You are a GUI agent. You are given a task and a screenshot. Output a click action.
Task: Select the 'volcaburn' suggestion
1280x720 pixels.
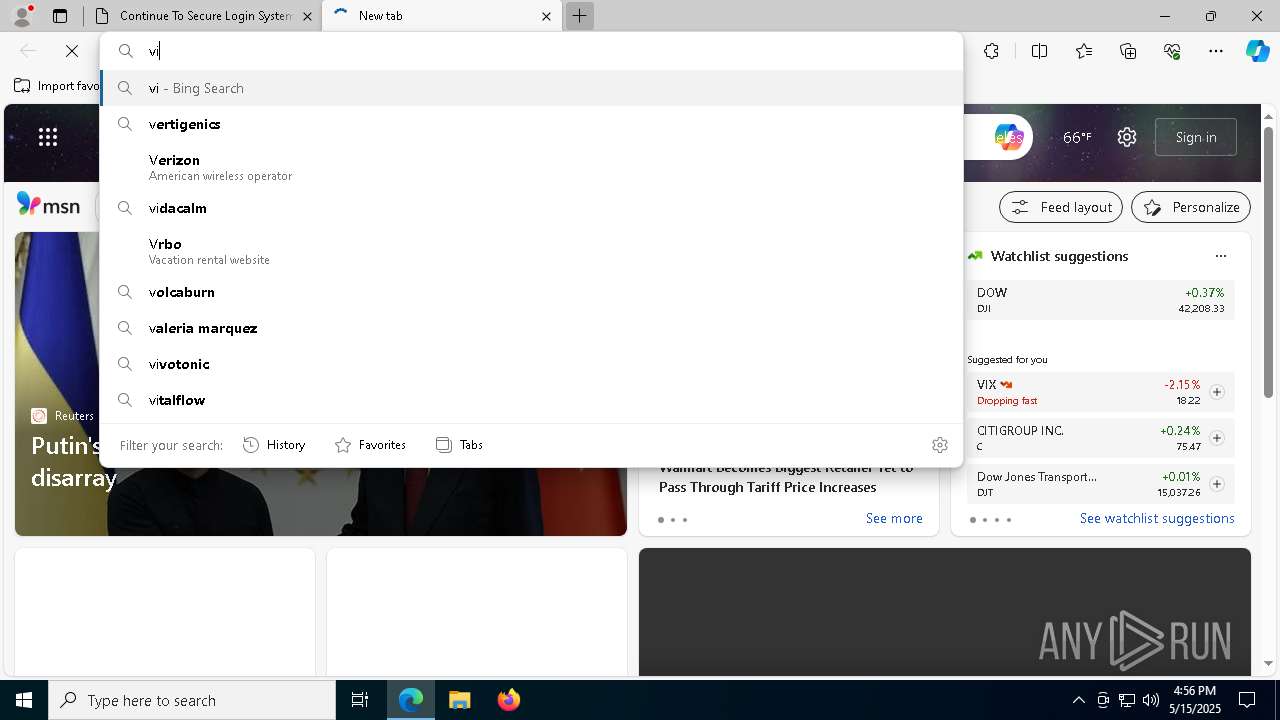pos(531,292)
